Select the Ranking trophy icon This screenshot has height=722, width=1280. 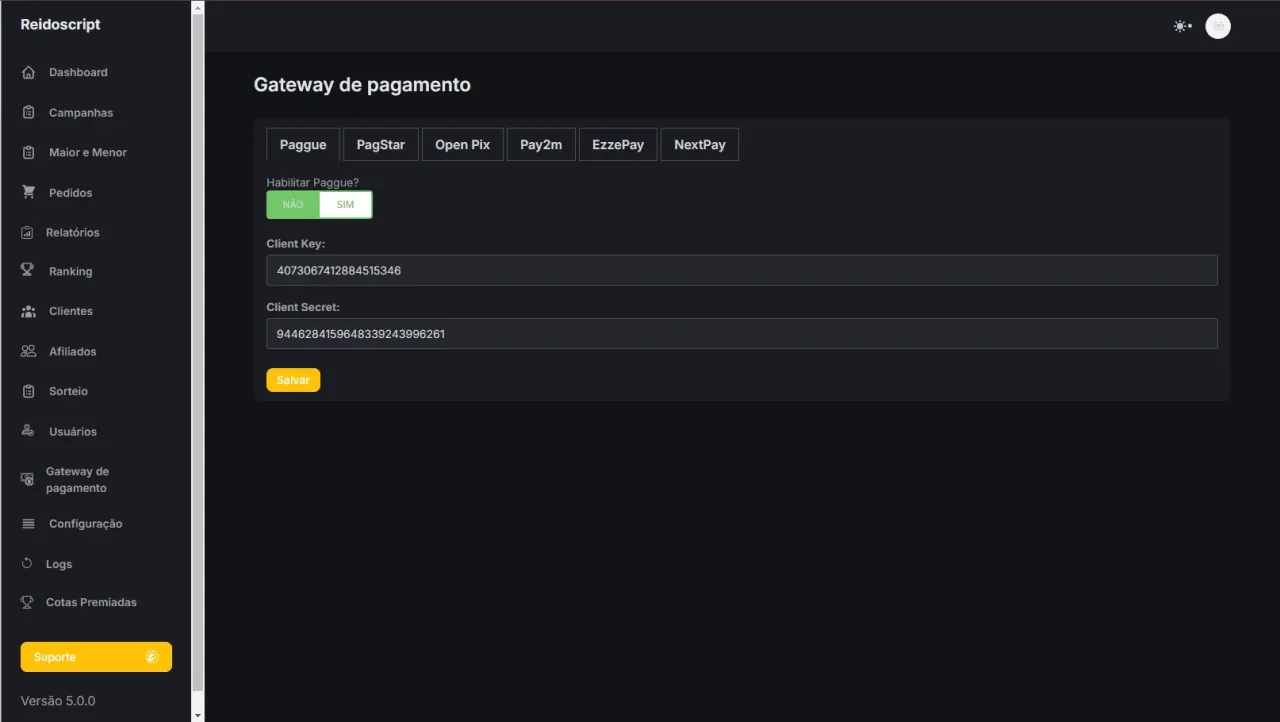(x=28, y=271)
